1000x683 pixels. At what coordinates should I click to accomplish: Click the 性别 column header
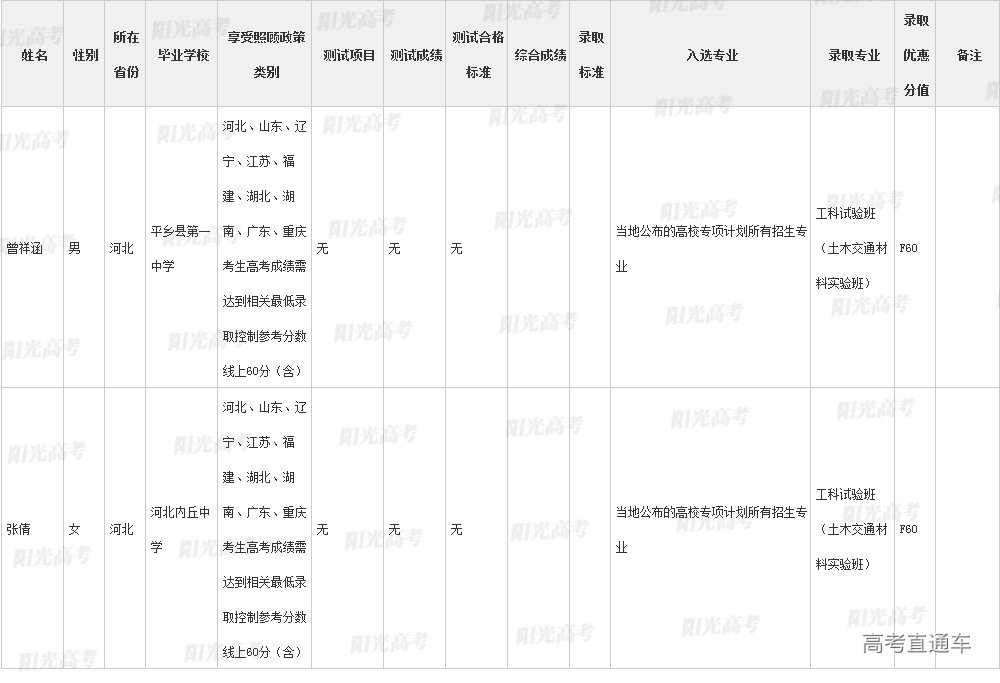click(x=85, y=56)
